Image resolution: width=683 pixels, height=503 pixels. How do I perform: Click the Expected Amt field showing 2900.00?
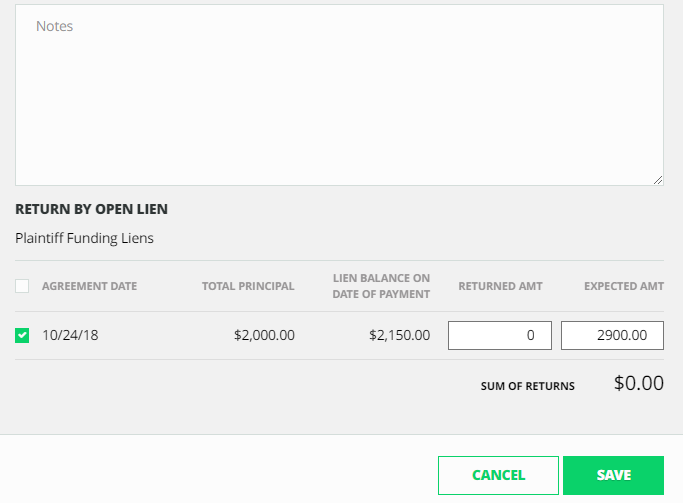[612, 335]
